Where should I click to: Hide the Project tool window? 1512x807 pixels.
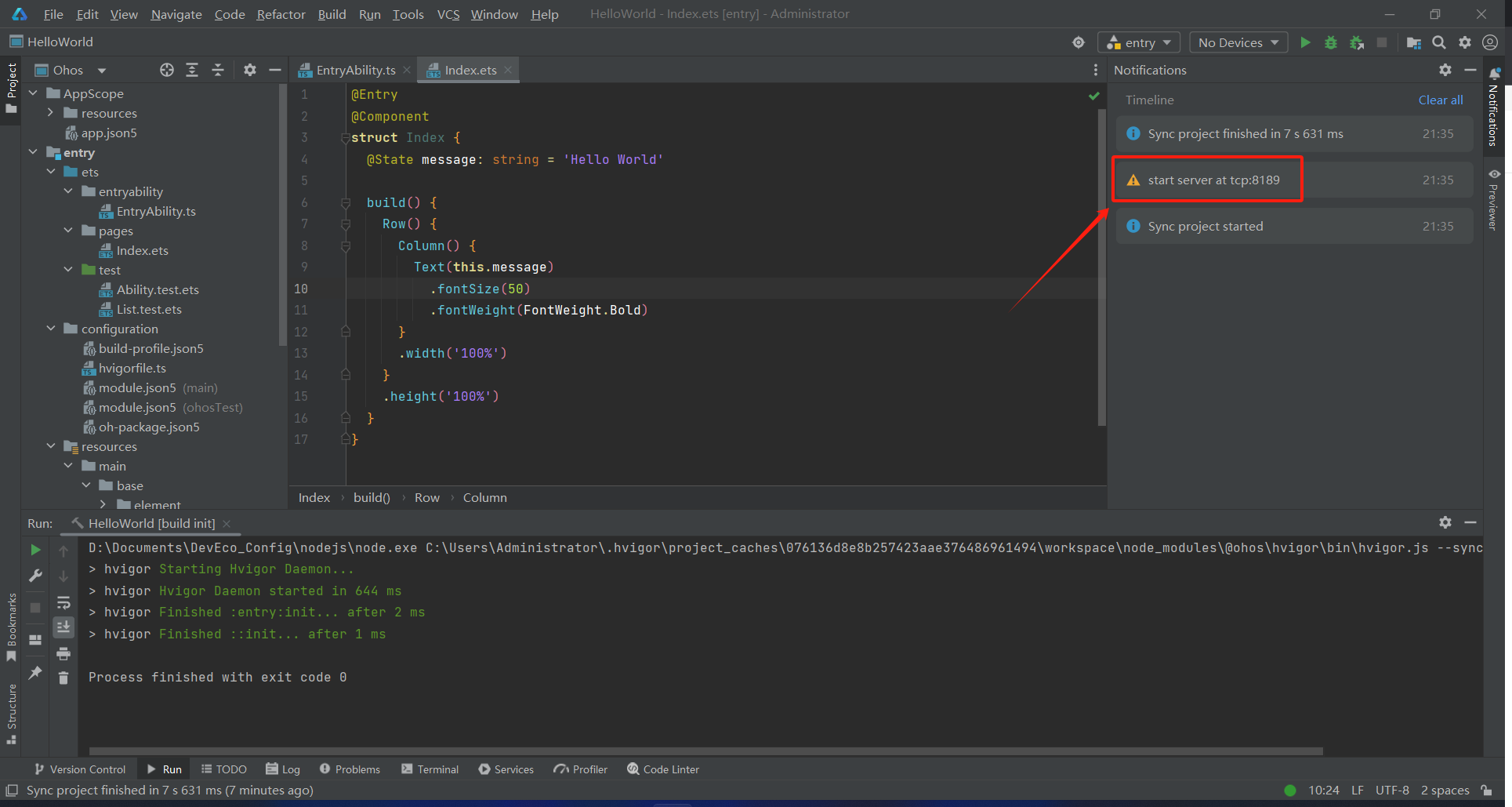(275, 70)
